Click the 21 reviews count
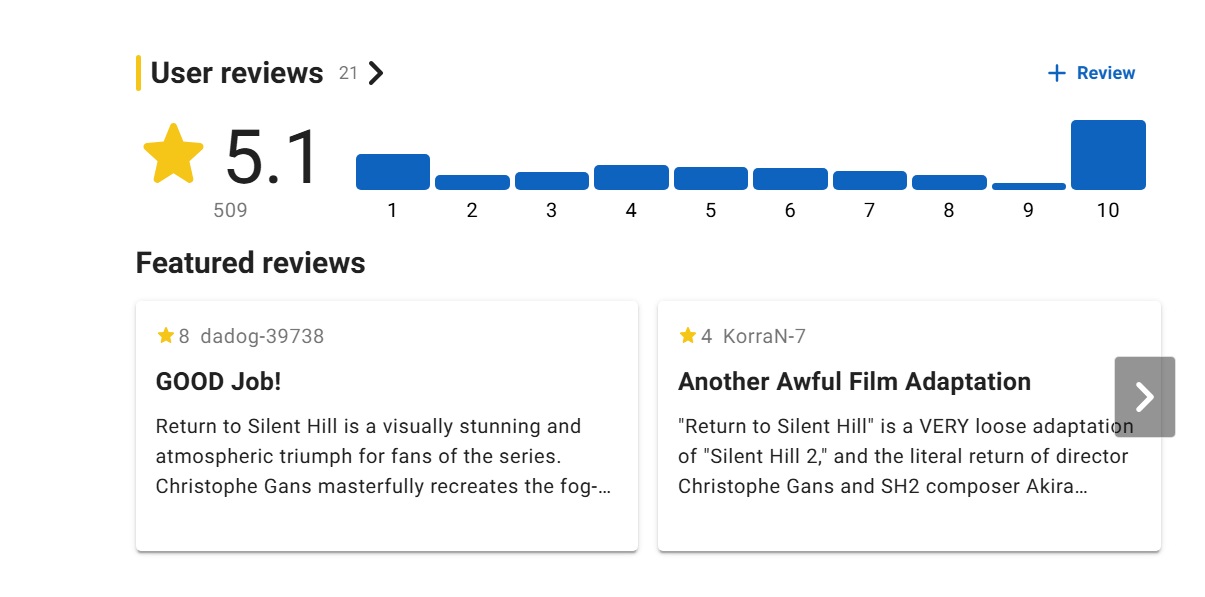Image resolution: width=1205 pixels, height=597 pixels. pyautogui.click(x=348, y=73)
